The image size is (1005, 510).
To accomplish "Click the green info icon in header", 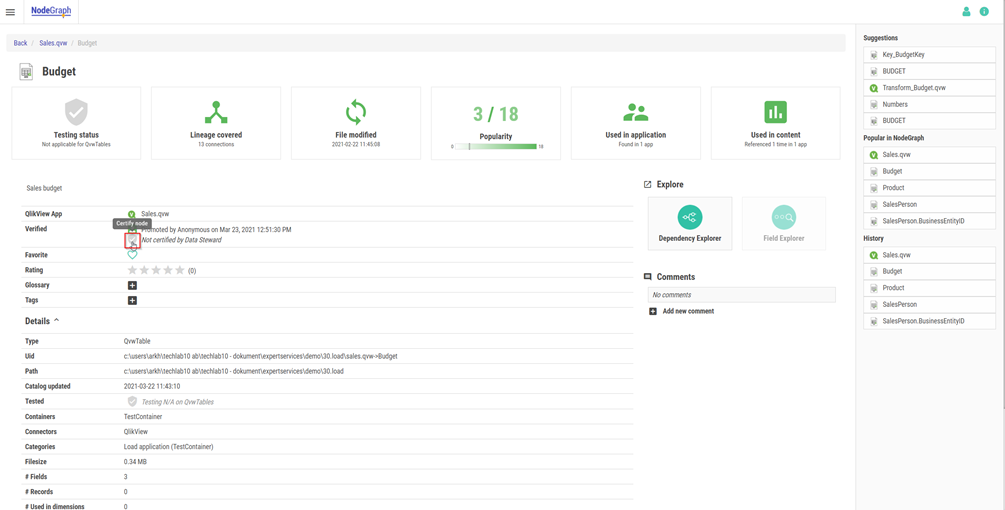I will [x=984, y=12].
